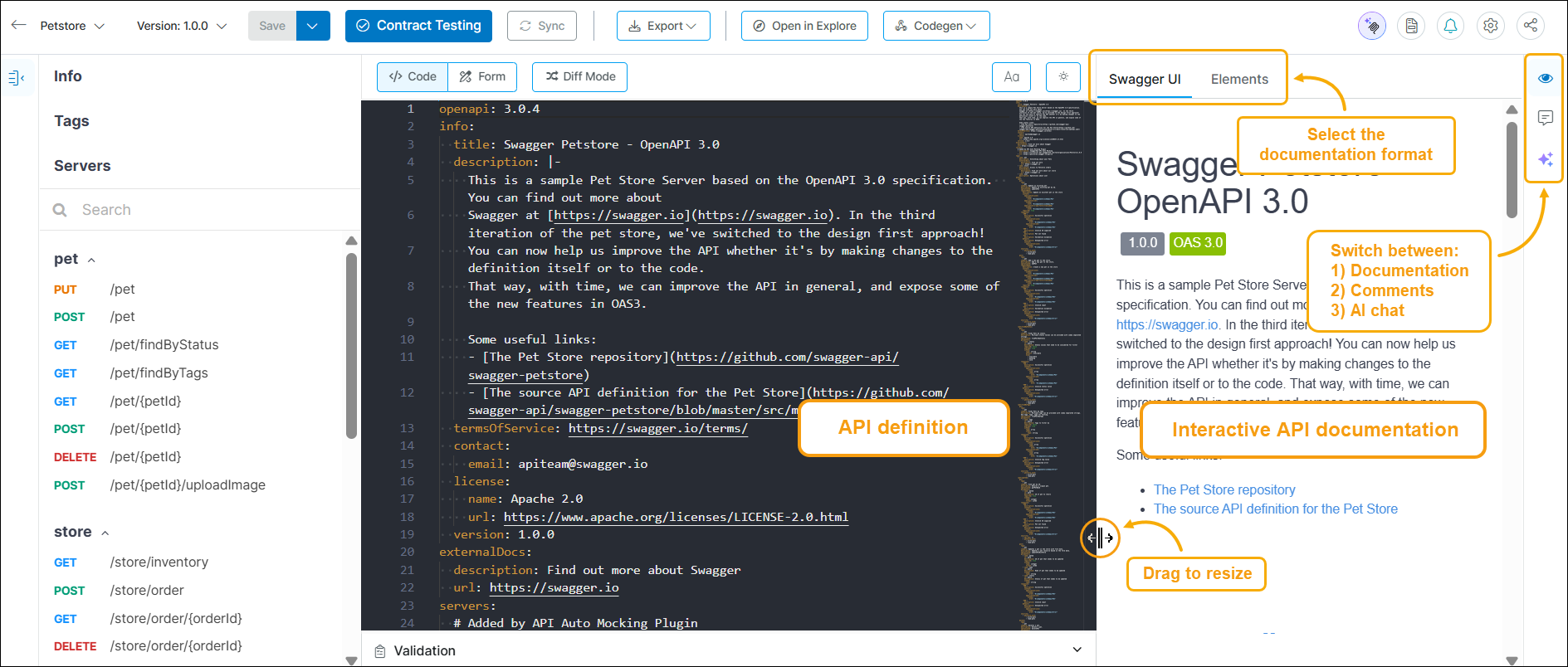Open https://swagger.io link in documentation
Image resolution: width=1568 pixels, height=667 pixels.
coord(1168,325)
